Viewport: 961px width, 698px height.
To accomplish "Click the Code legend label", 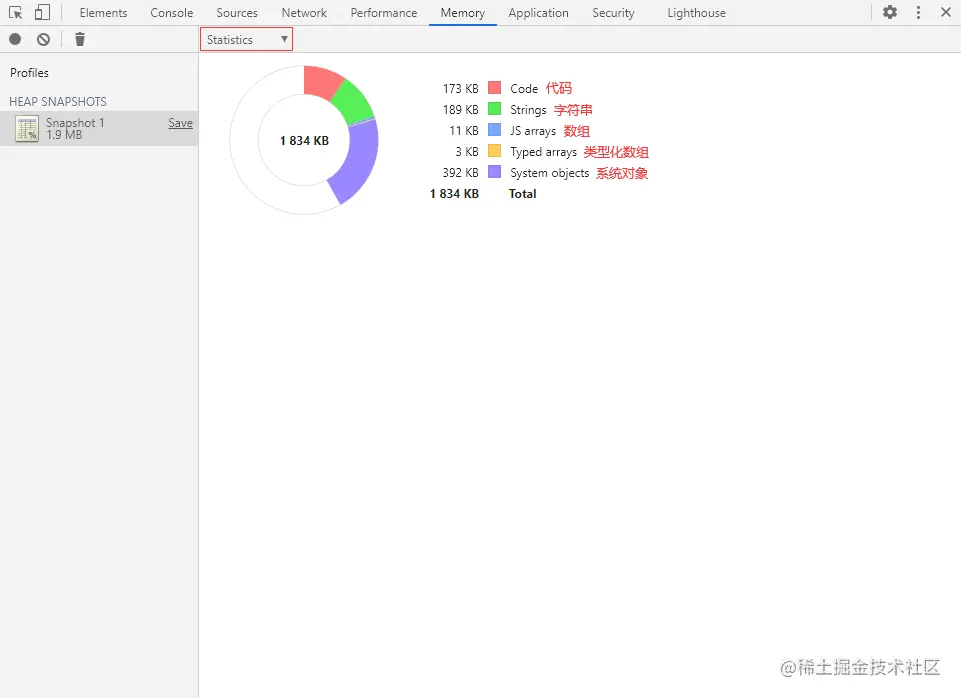I will pyautogui.click(x=524, y=89).
